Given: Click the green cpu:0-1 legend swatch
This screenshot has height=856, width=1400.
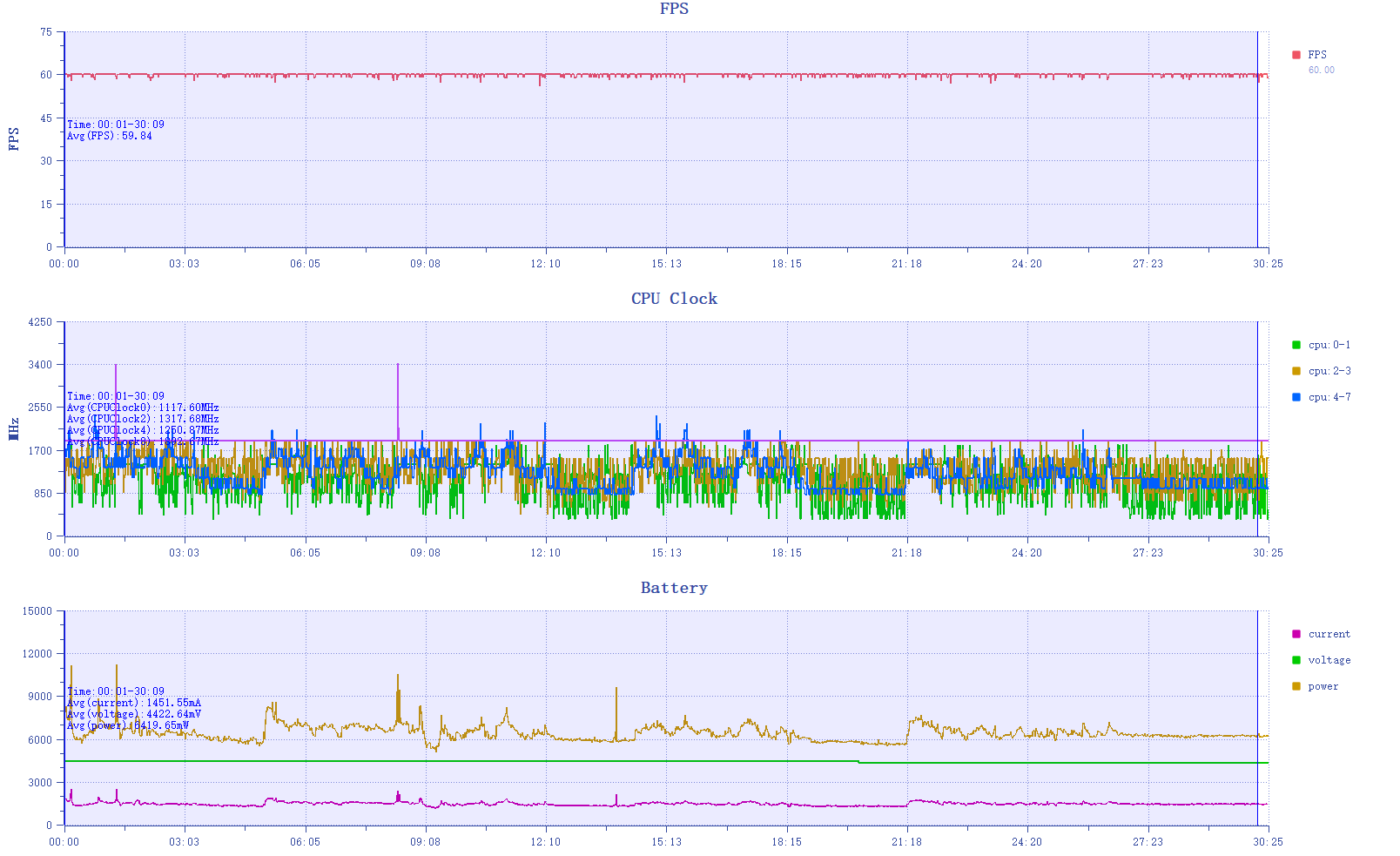Looking at the screenshot, I should pyautogui.click(x=1296, y=345).
